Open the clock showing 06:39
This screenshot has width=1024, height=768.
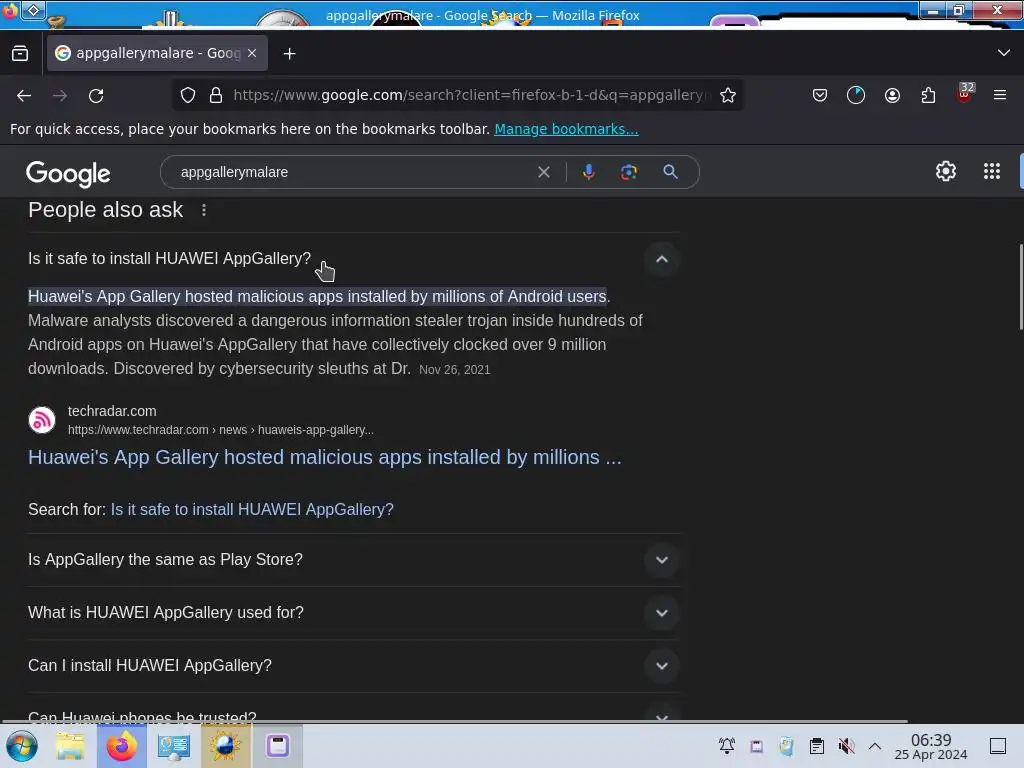pyautogui.click(x=931, y=746)
